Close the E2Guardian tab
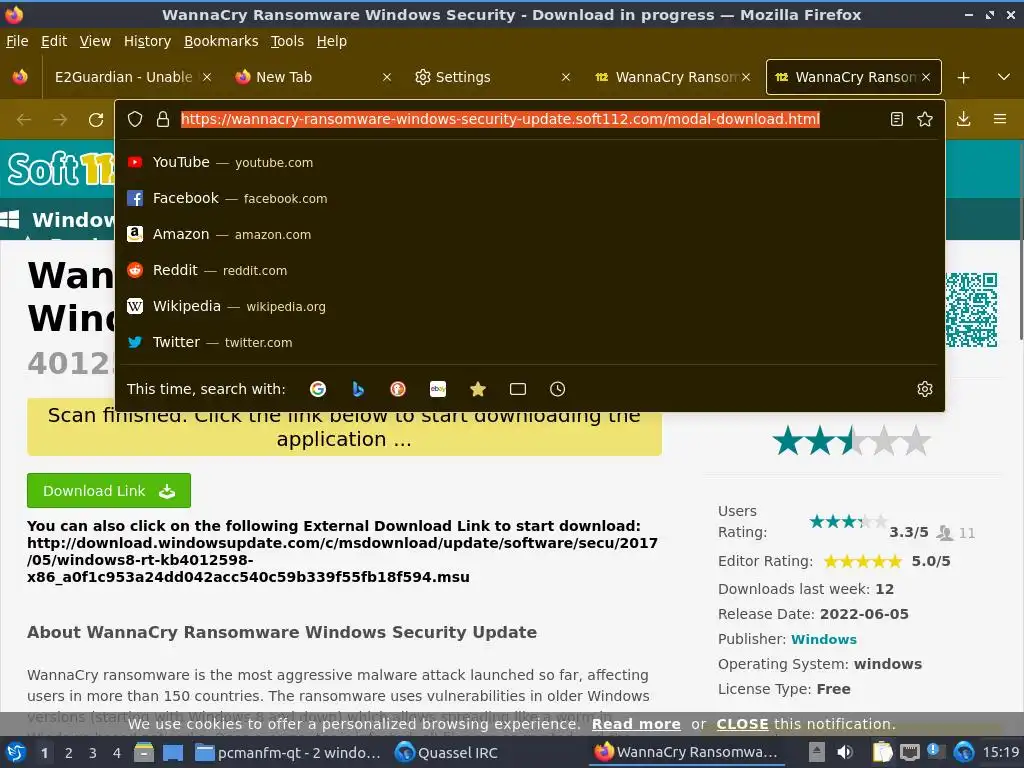1024x768 pixels. [207, 77]
